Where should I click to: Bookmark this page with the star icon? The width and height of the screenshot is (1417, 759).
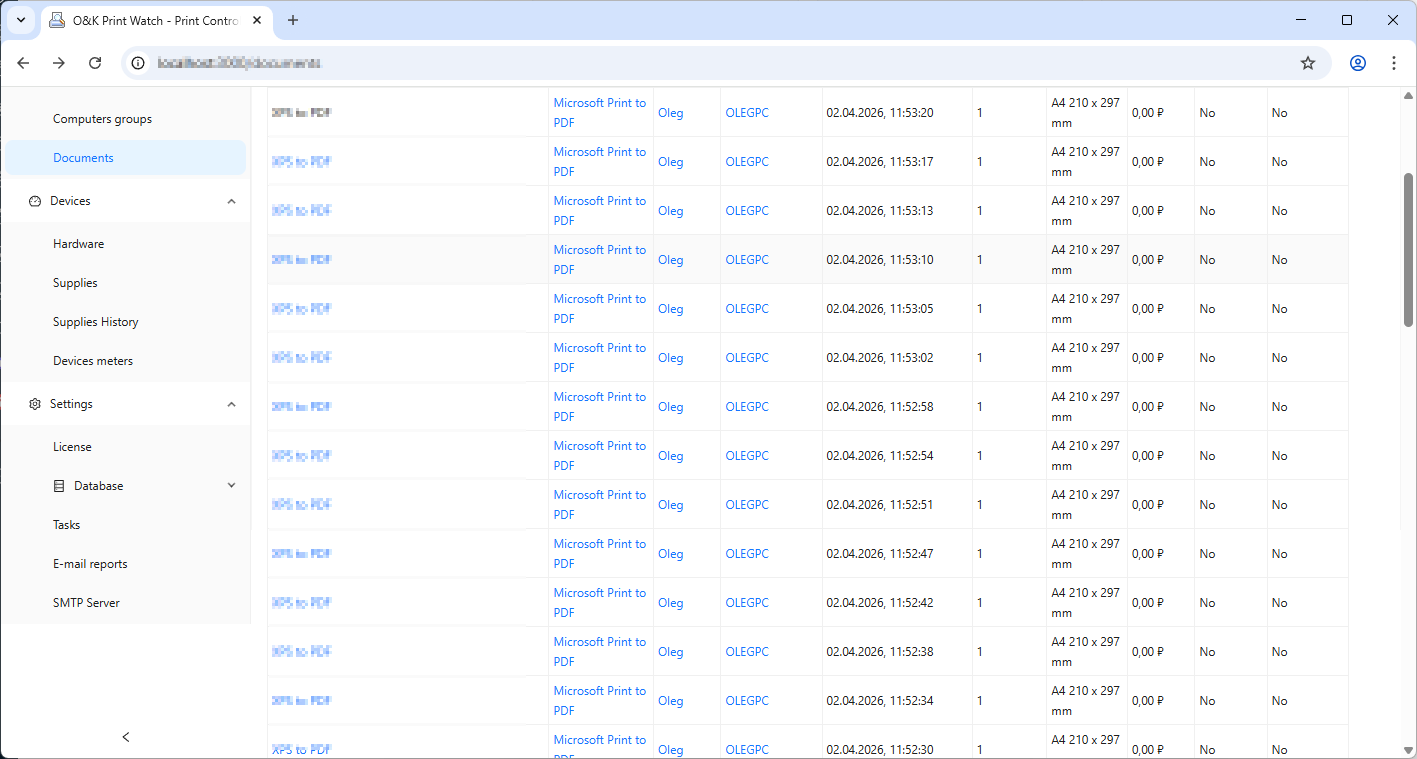coord(1307,63)
